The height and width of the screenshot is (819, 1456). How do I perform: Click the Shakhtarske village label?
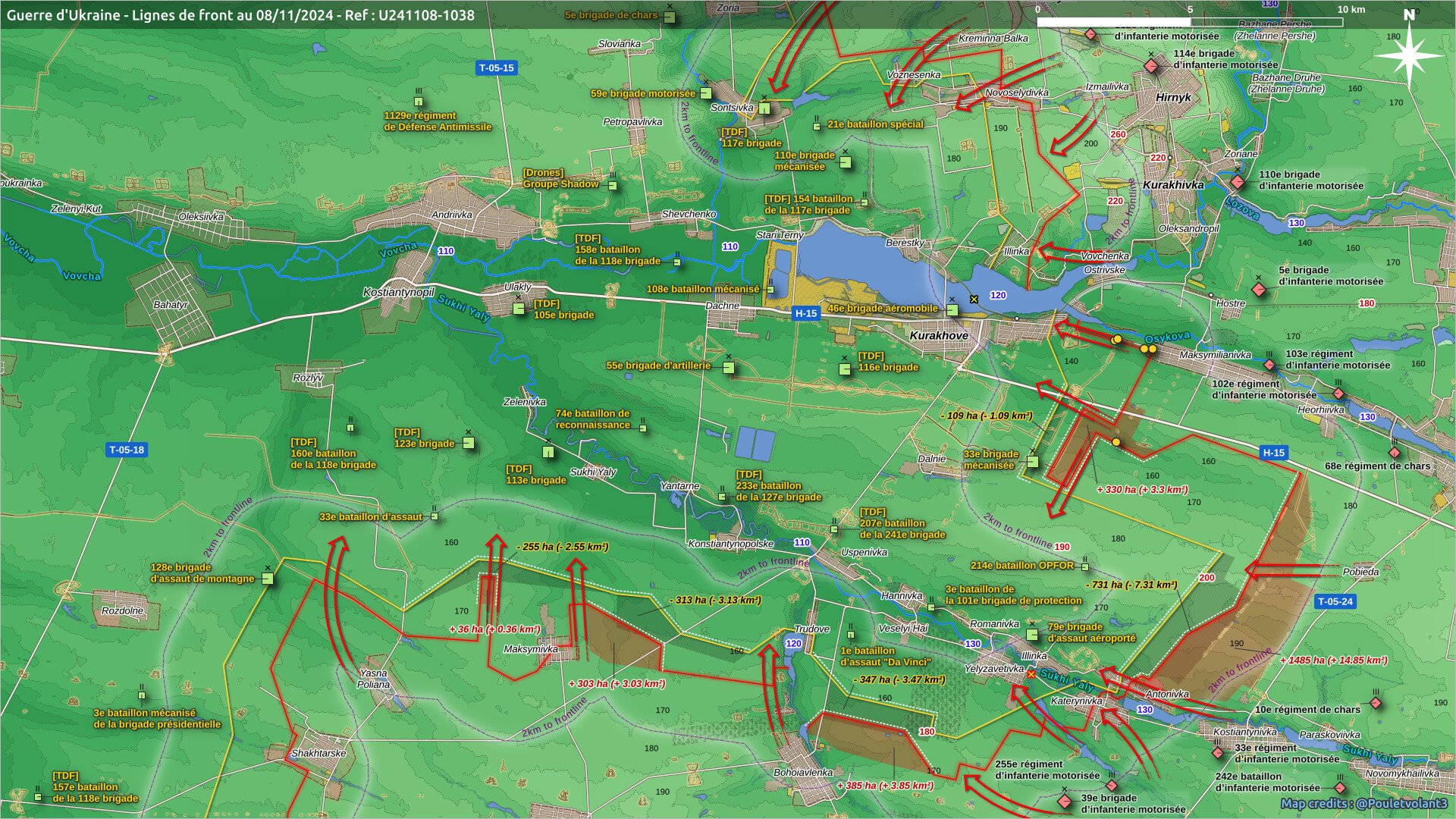pos(318,753)
